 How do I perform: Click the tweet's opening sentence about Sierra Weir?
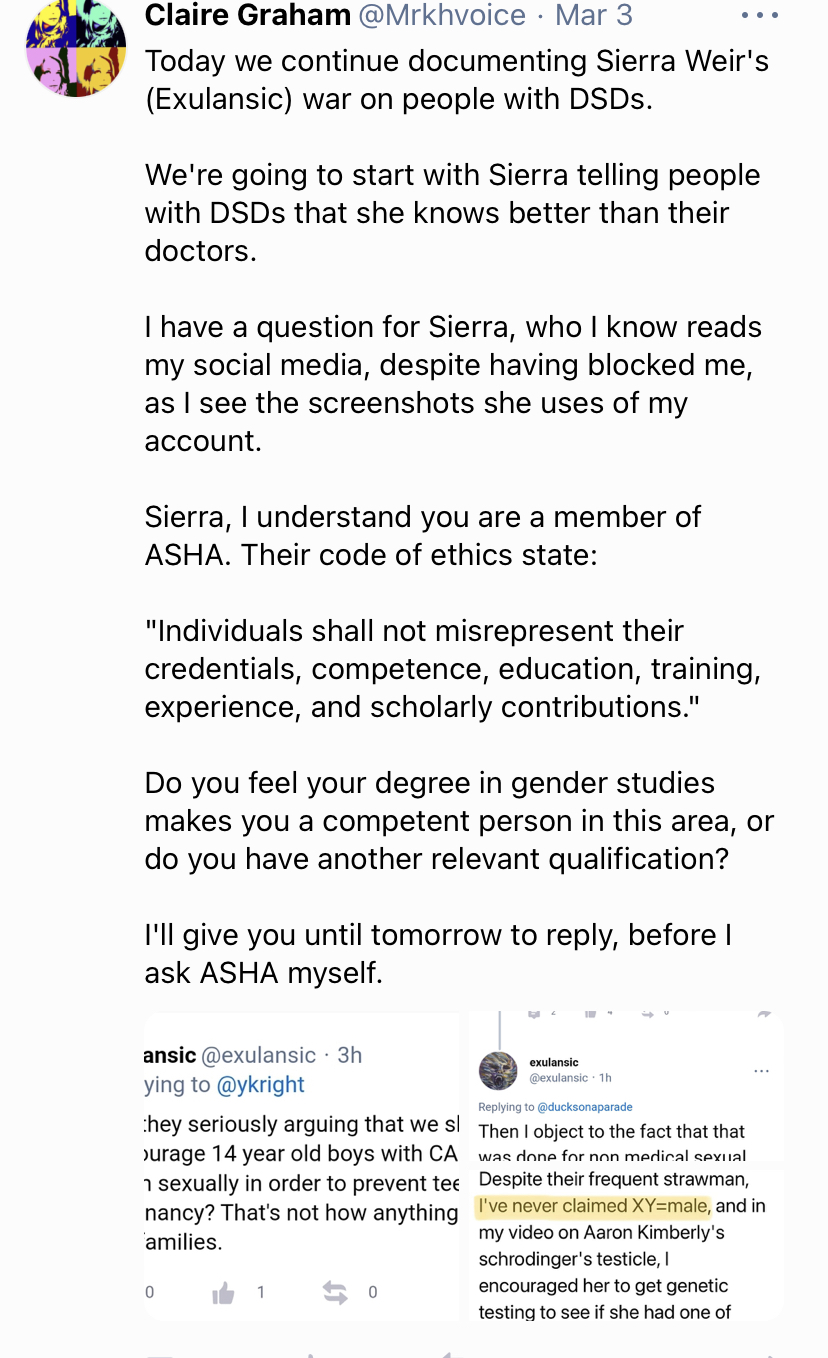tap(456, 80)
